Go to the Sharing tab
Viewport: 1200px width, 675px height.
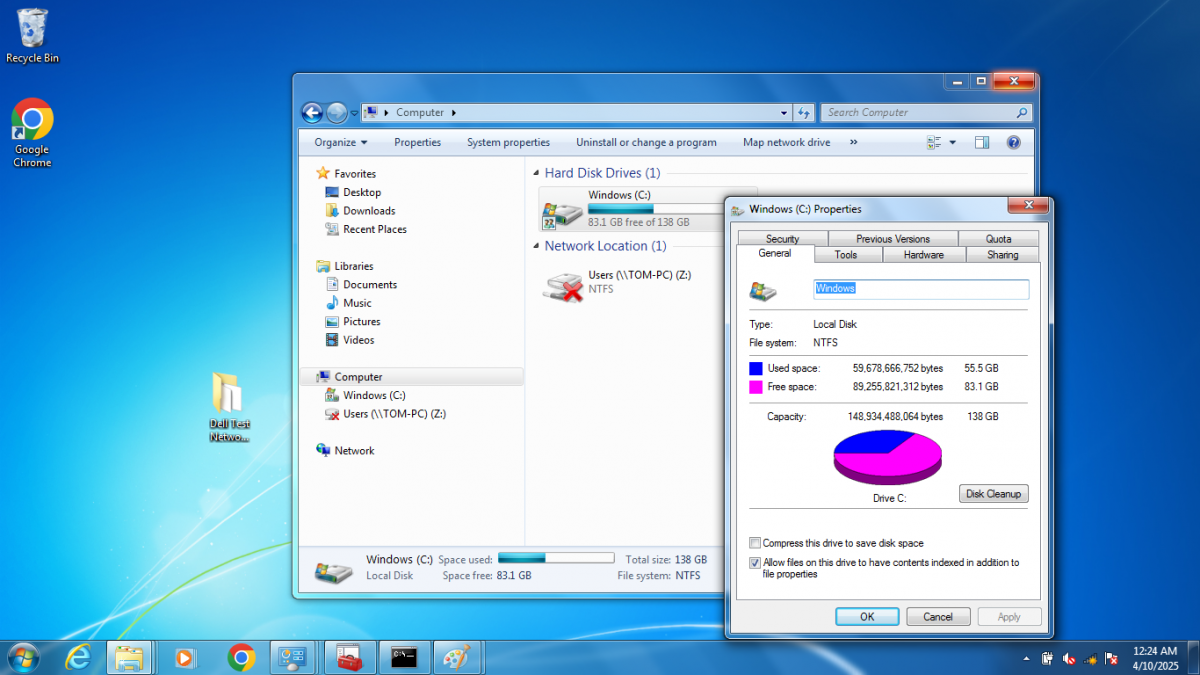pos(1003,254)
